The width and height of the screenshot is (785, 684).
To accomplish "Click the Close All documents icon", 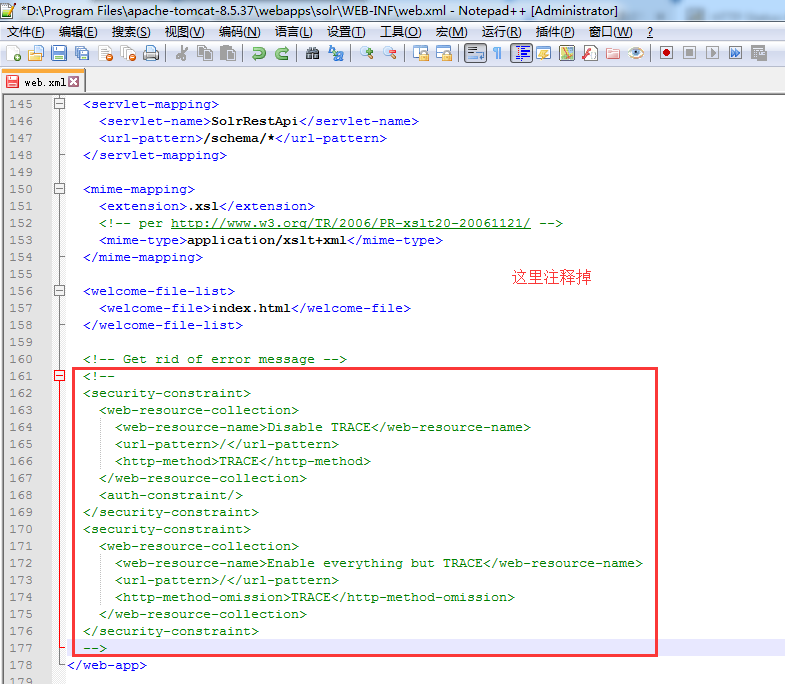I will pos(128,53).
